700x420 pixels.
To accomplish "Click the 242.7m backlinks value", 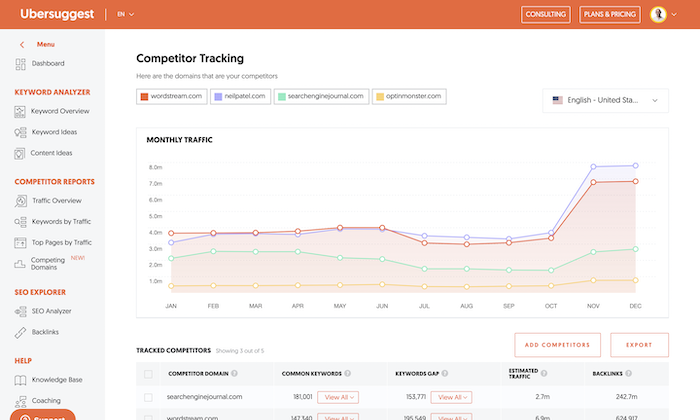I will tap(626, 397).
